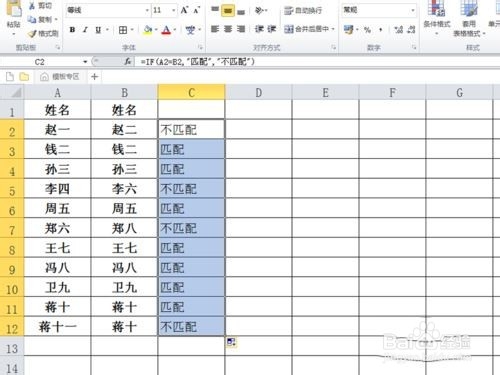The height and width of the screenshot is (375, 500).
Task: Click the Name Box showing C2
Action: click(x=39, y=62)
